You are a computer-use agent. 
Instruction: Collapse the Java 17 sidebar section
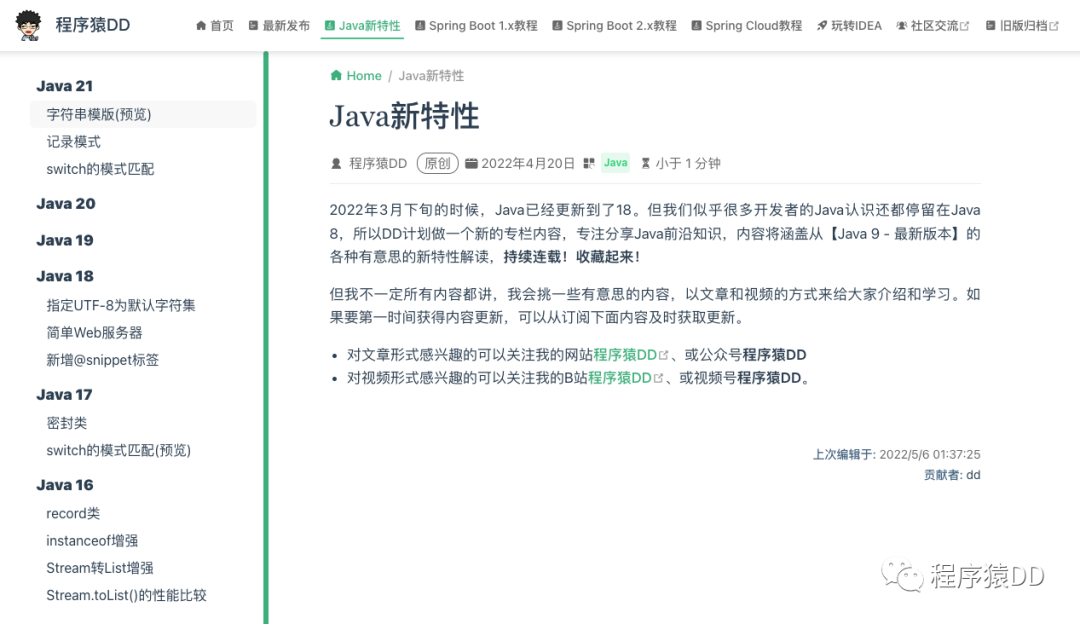(64, 395)
